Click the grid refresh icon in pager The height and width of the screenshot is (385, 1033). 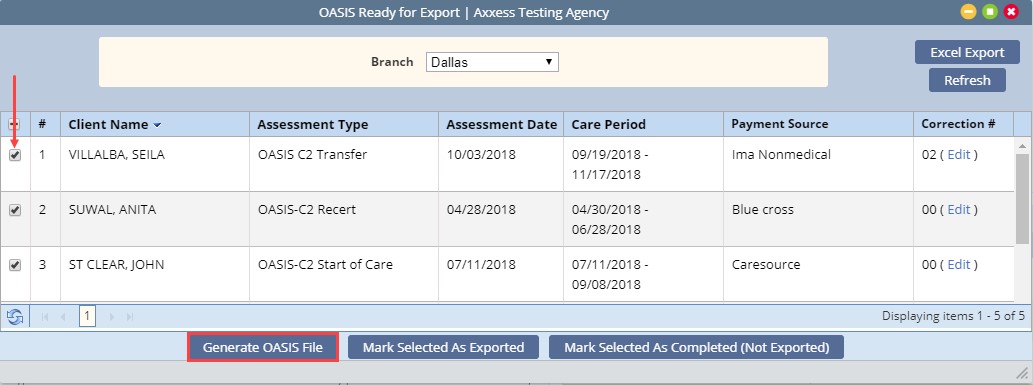click(15, 316)
